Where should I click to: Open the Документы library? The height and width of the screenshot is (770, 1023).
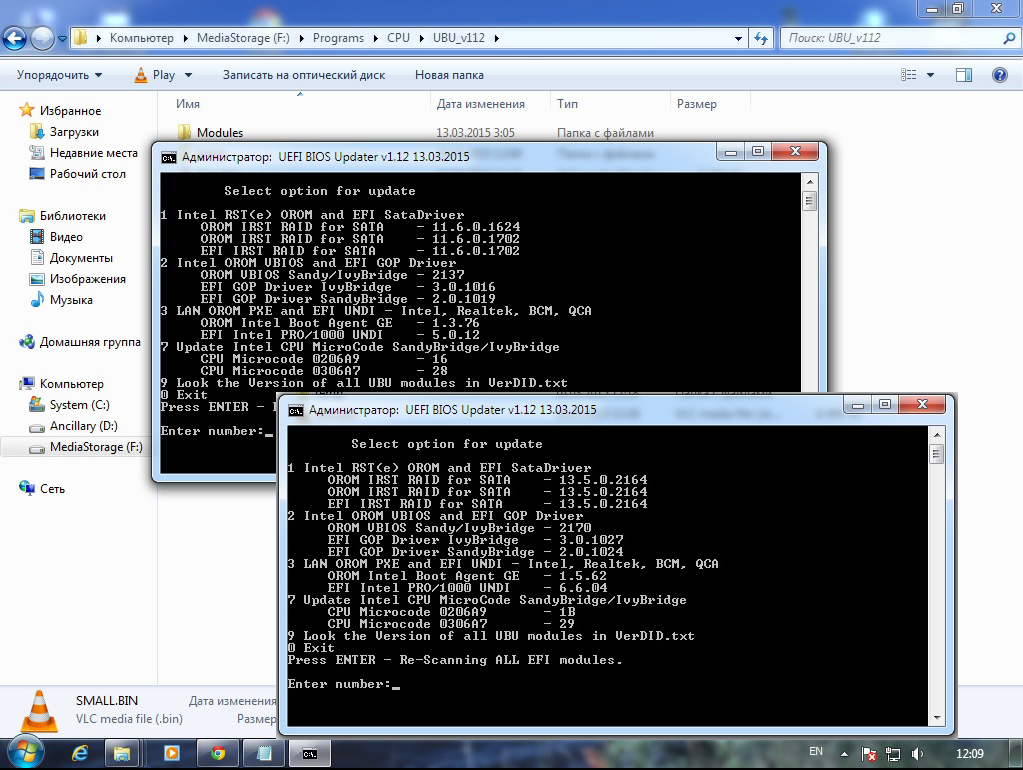point(81,258)
